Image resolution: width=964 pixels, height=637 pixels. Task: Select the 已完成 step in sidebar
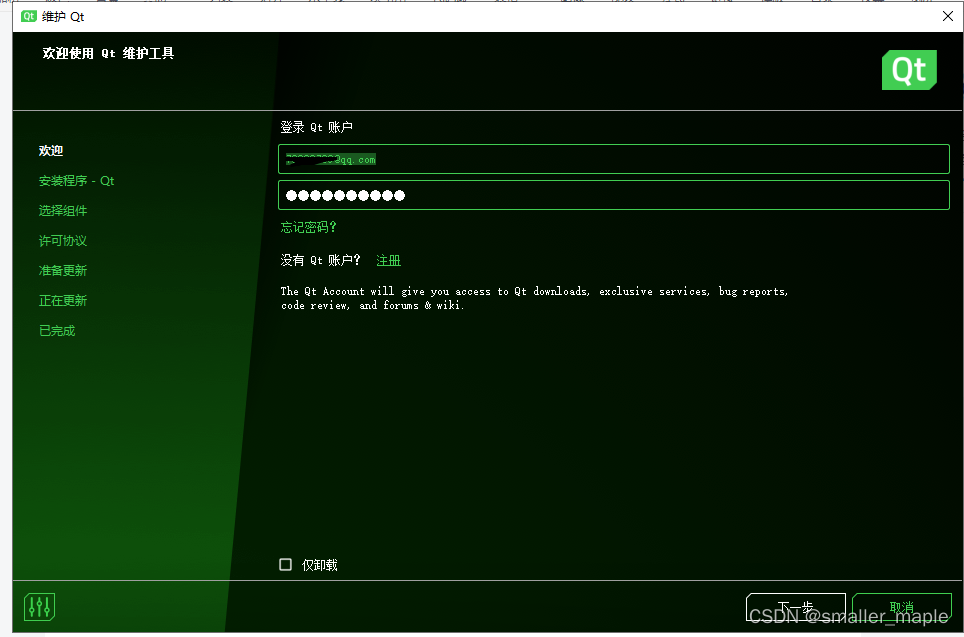tap(57, 331)
